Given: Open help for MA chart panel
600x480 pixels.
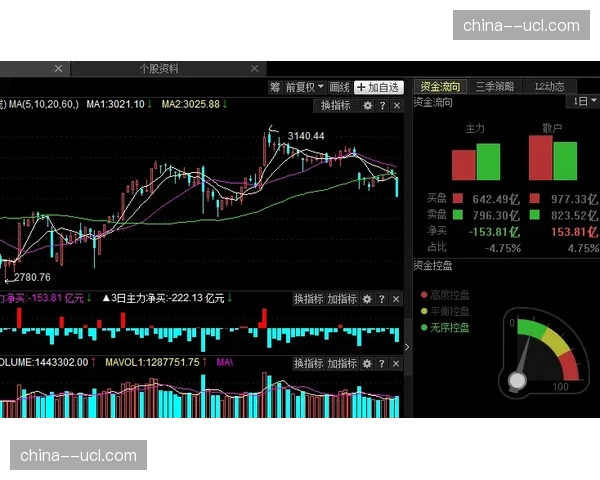Looking at the screenshot, I should point(382,106).
